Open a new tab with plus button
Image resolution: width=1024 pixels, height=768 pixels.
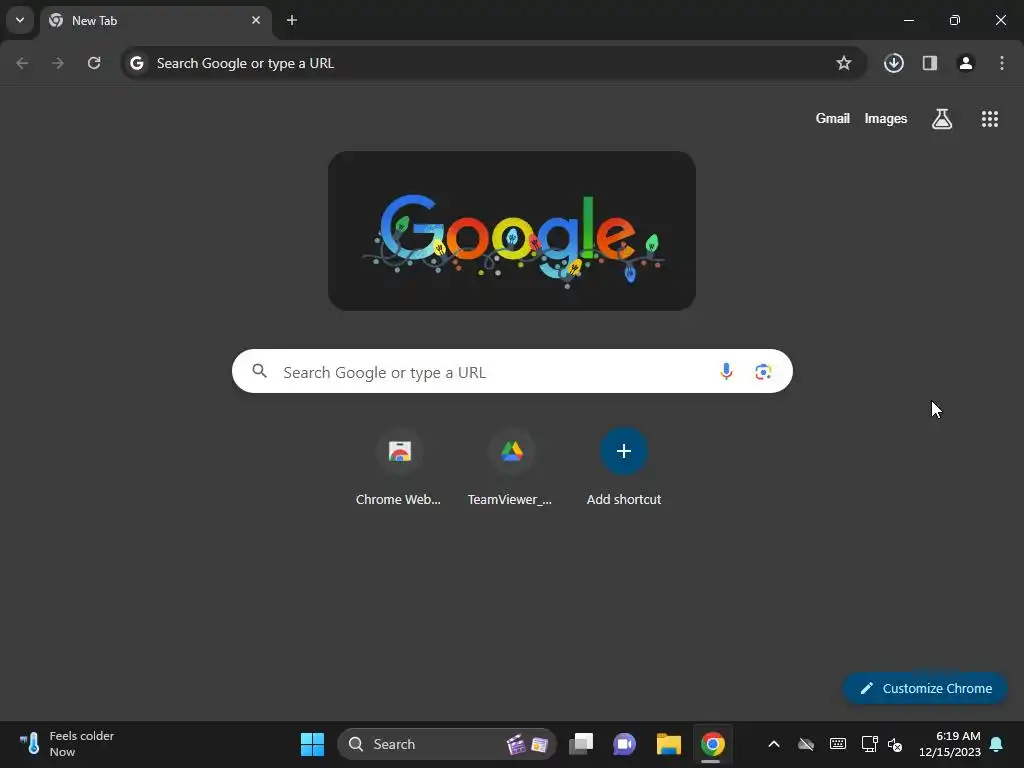tap(292, 20)
